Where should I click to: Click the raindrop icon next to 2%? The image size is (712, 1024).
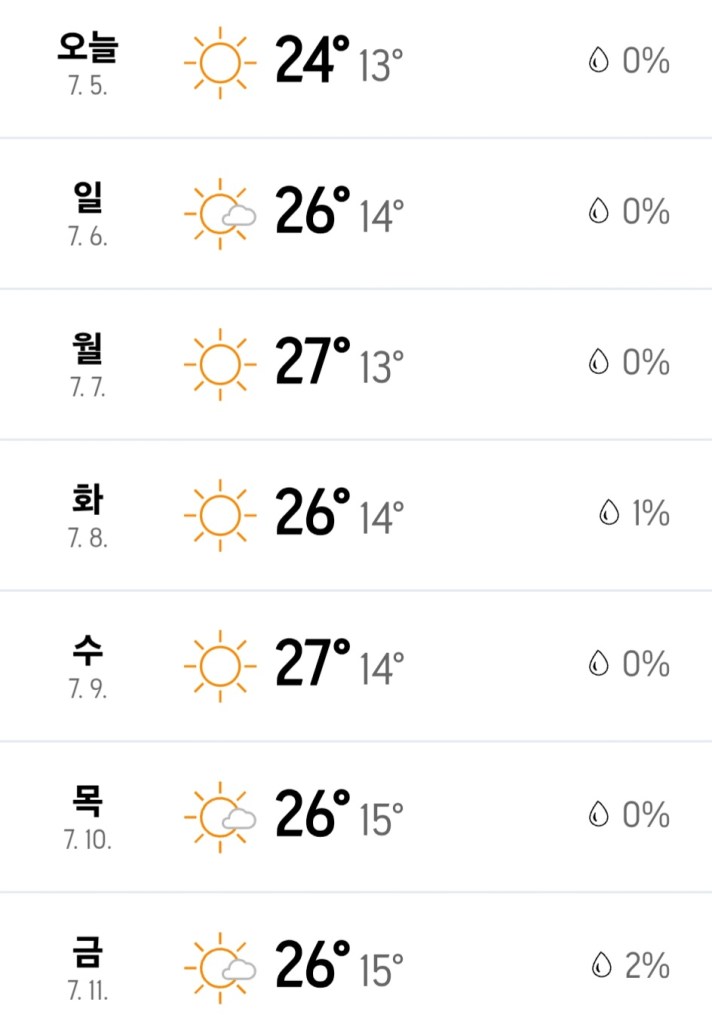click(x=601, y=966)
